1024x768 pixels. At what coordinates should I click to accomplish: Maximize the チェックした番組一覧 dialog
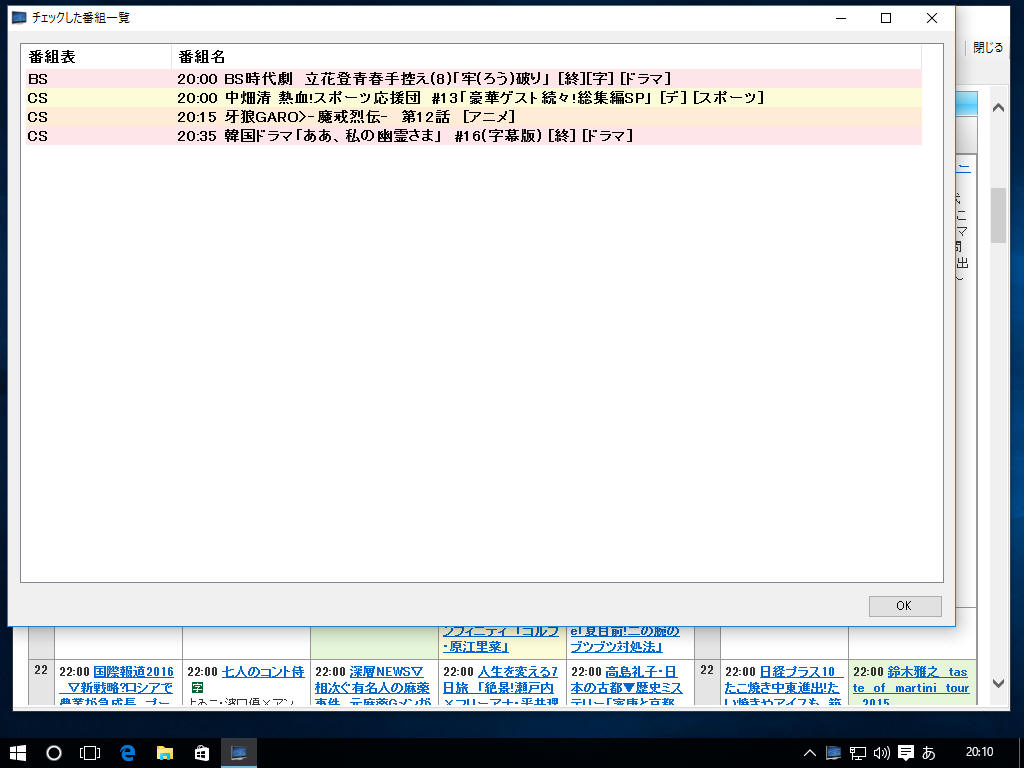pos(886,18)
